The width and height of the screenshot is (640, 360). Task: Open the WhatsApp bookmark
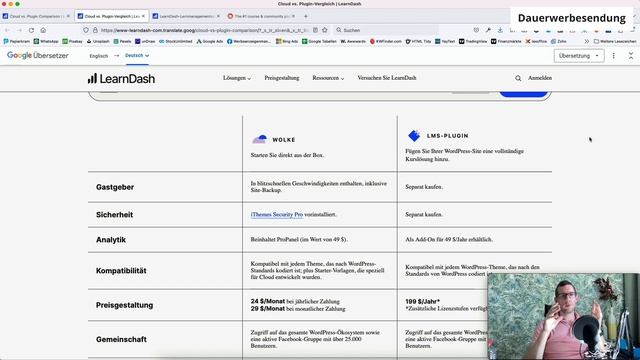46,41
